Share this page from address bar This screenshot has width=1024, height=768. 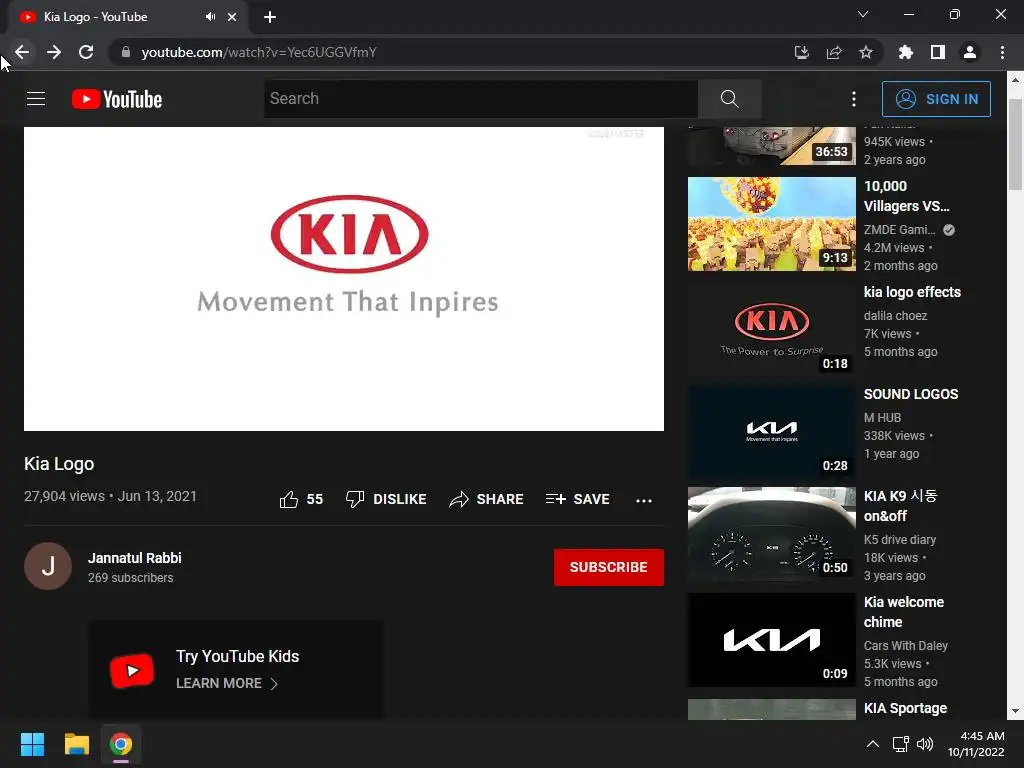(x=834, y=52)
